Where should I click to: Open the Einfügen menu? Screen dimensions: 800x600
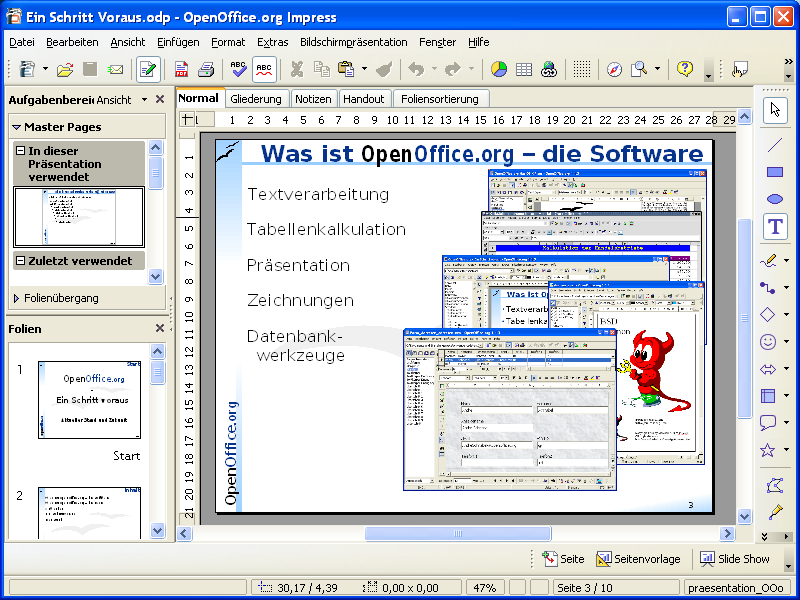coord(177,42)
